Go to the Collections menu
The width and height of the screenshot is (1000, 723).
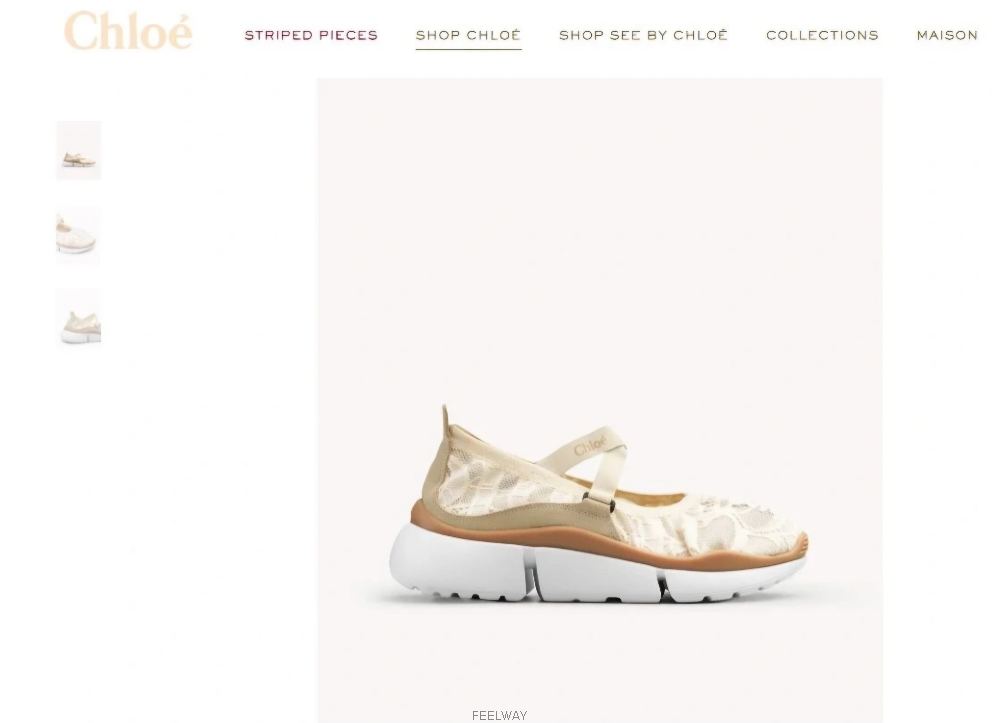tap(822, 35)
